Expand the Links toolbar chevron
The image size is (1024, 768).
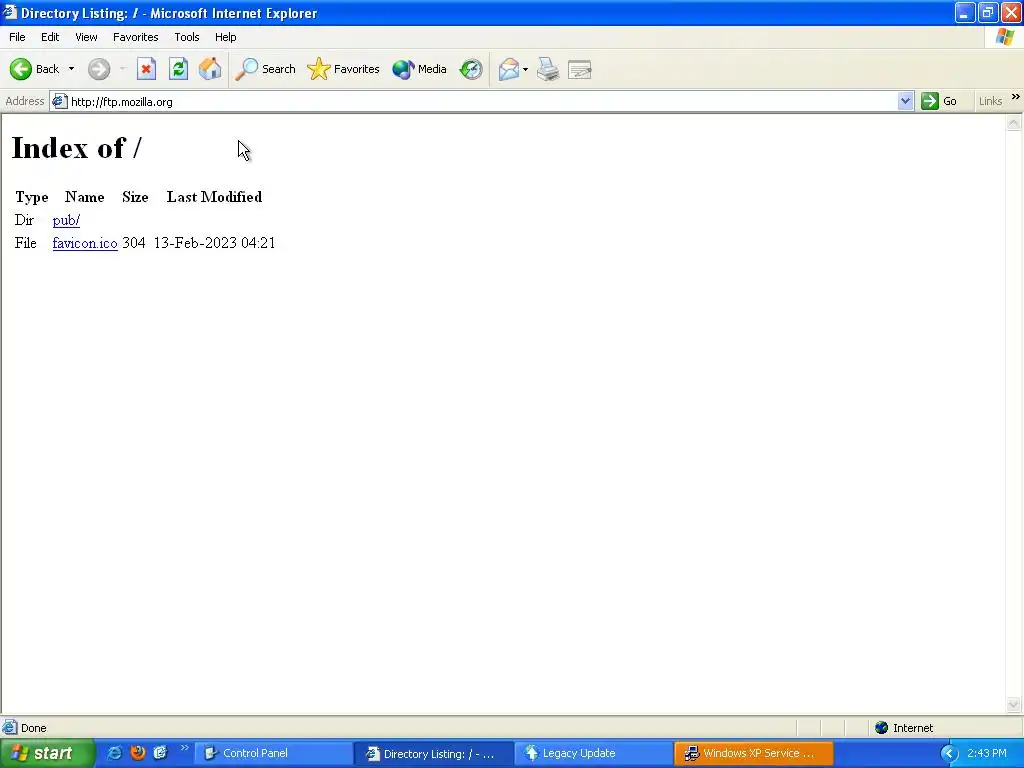click(1016, 97)
